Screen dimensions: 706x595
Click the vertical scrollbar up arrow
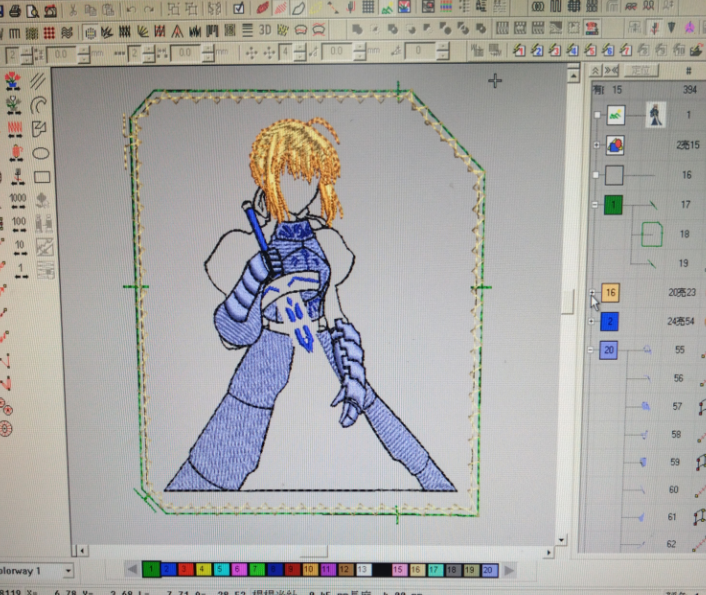tap(573, 75)
